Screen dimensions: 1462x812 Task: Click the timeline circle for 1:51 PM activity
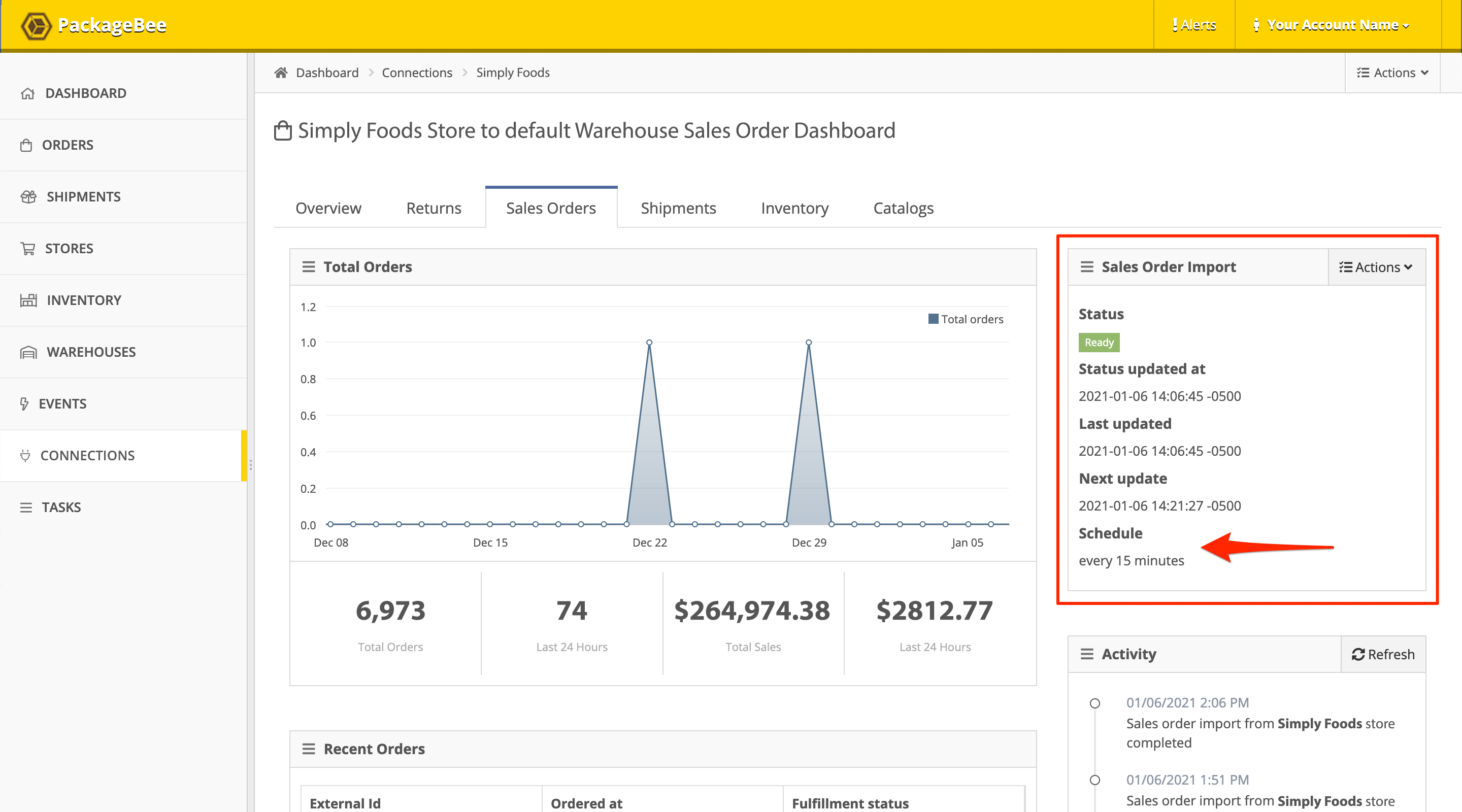[x=1095, y=780]
